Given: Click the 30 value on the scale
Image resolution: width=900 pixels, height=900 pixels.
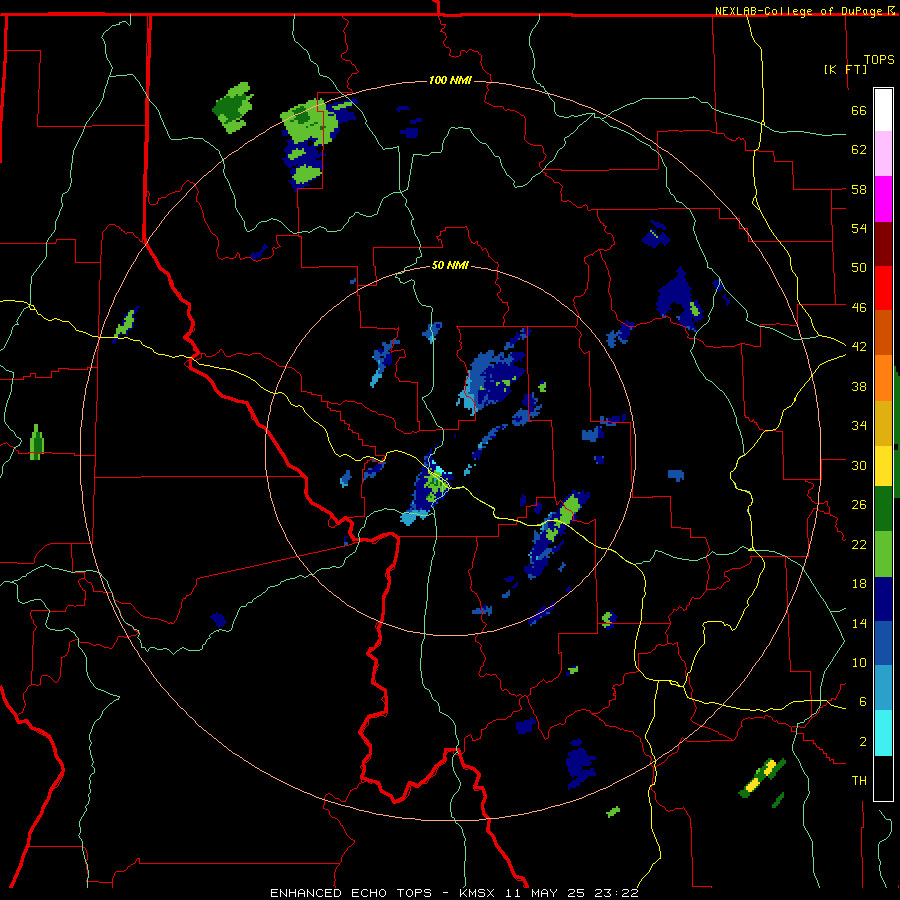Looking at the screenshot, I should (859, 465).
